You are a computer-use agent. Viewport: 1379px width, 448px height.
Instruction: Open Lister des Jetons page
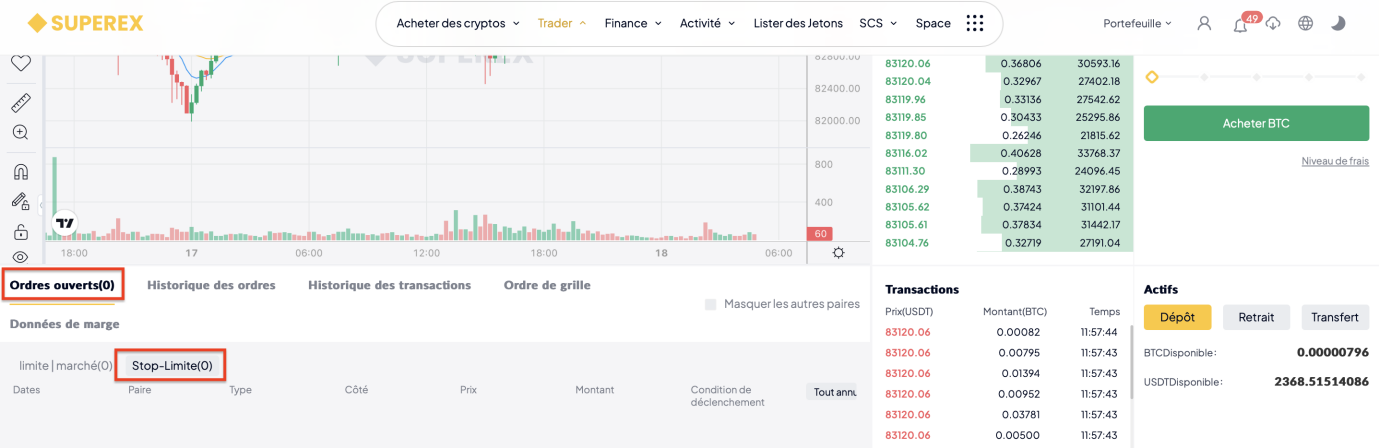click(798, 23)
